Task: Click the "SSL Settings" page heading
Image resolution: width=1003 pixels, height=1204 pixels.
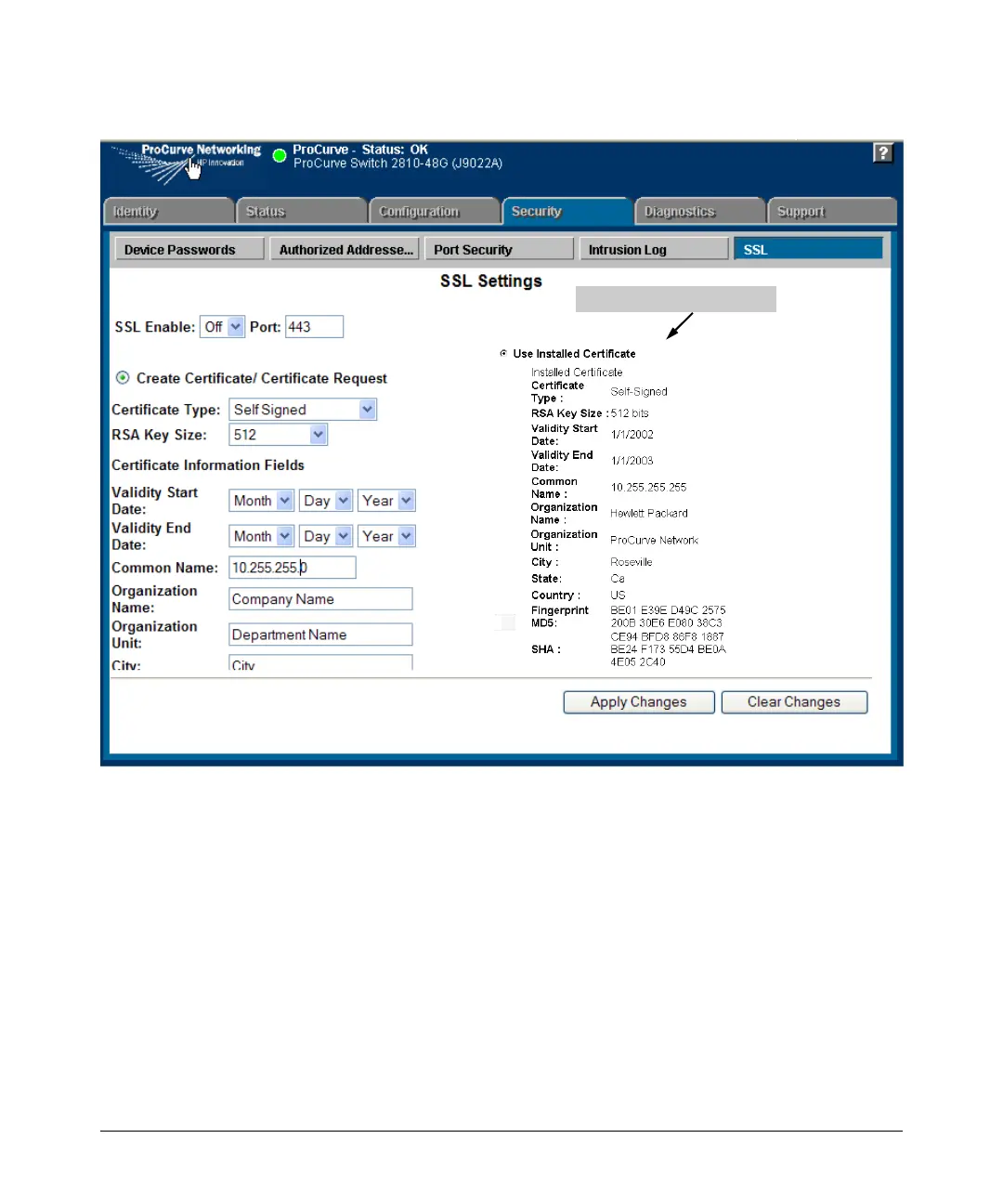Action: coord(491,281)
